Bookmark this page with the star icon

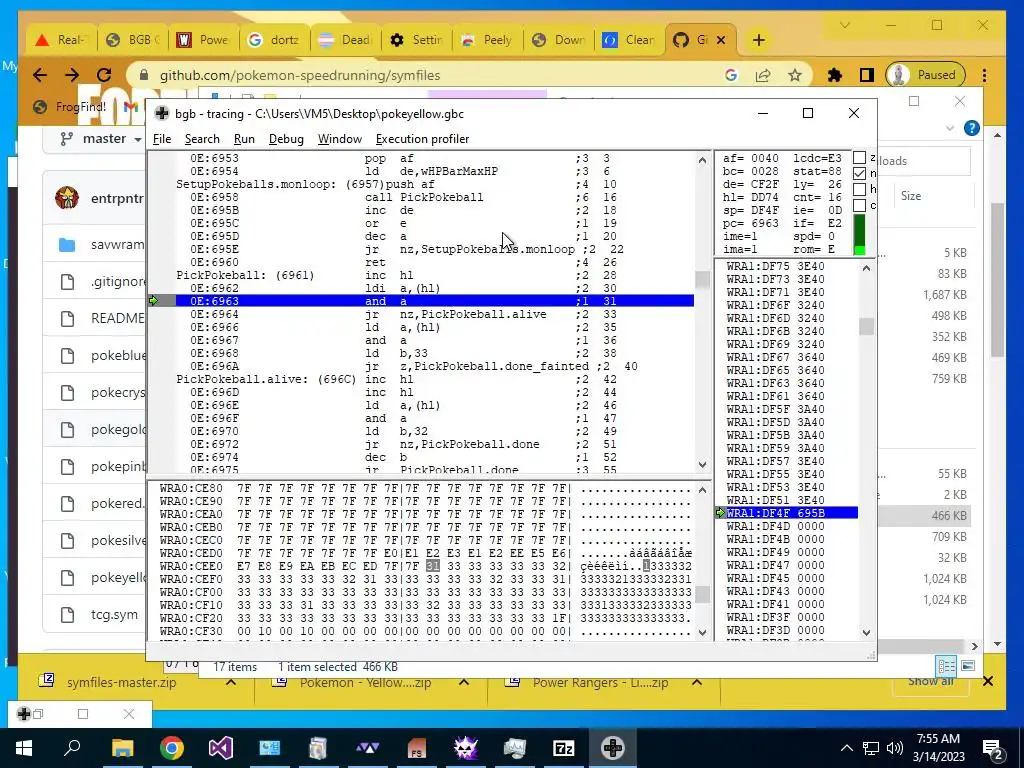[x=794, y=75]
